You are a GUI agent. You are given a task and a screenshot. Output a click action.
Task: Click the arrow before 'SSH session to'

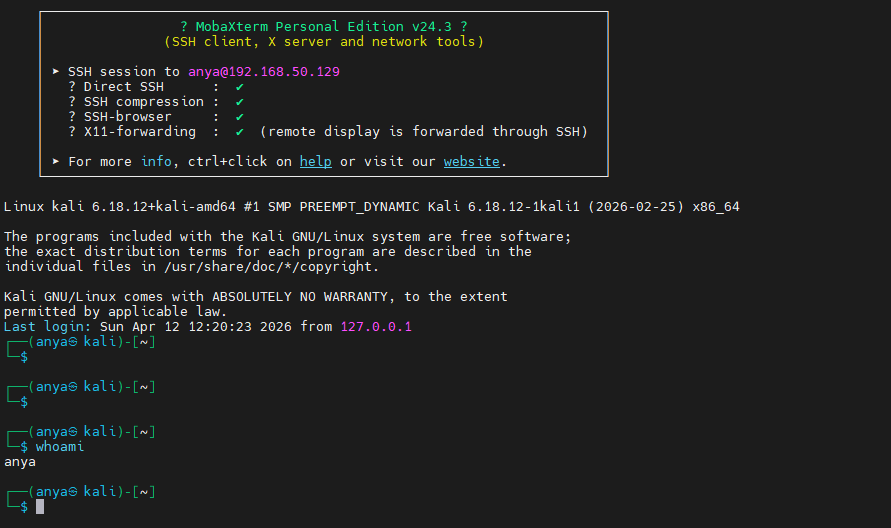tap(56, 72)
